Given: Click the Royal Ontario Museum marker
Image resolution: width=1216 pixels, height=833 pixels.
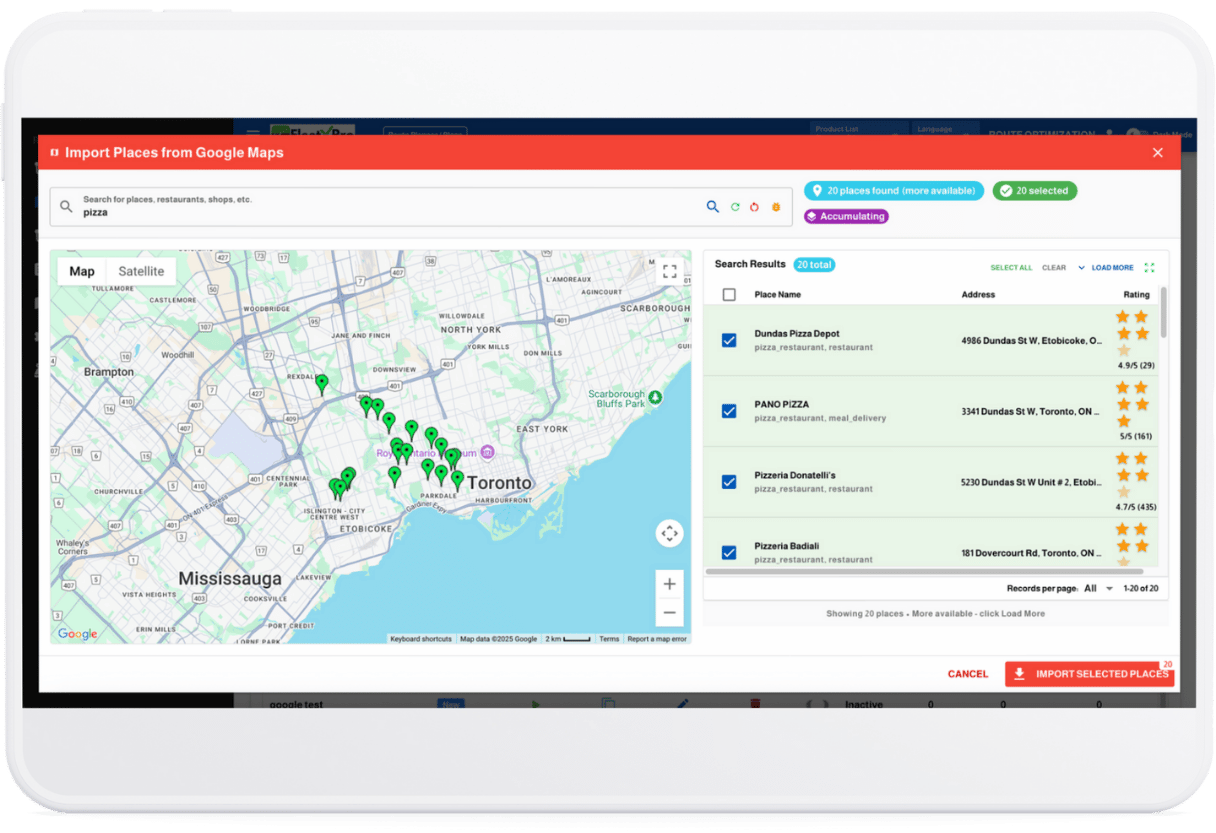Looking at the screenshot, I should pyautogui.click(x=487, y=453).
